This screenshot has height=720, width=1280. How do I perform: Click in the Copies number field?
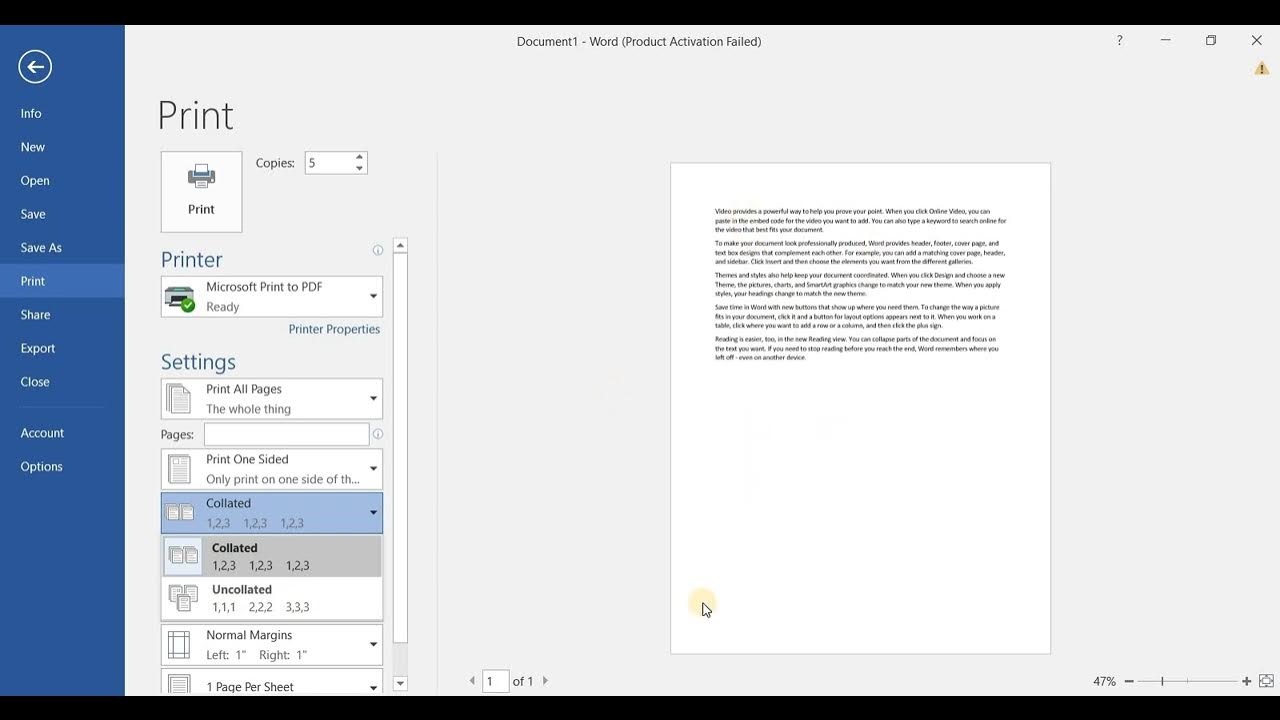click(328, 163)
